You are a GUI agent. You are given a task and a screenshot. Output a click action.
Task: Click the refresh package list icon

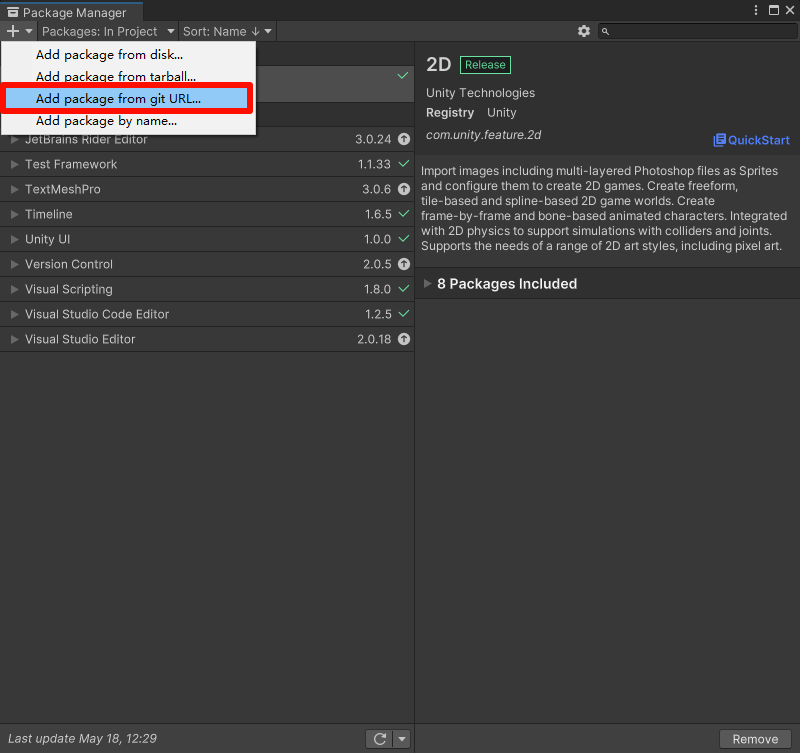click(379, 739)
